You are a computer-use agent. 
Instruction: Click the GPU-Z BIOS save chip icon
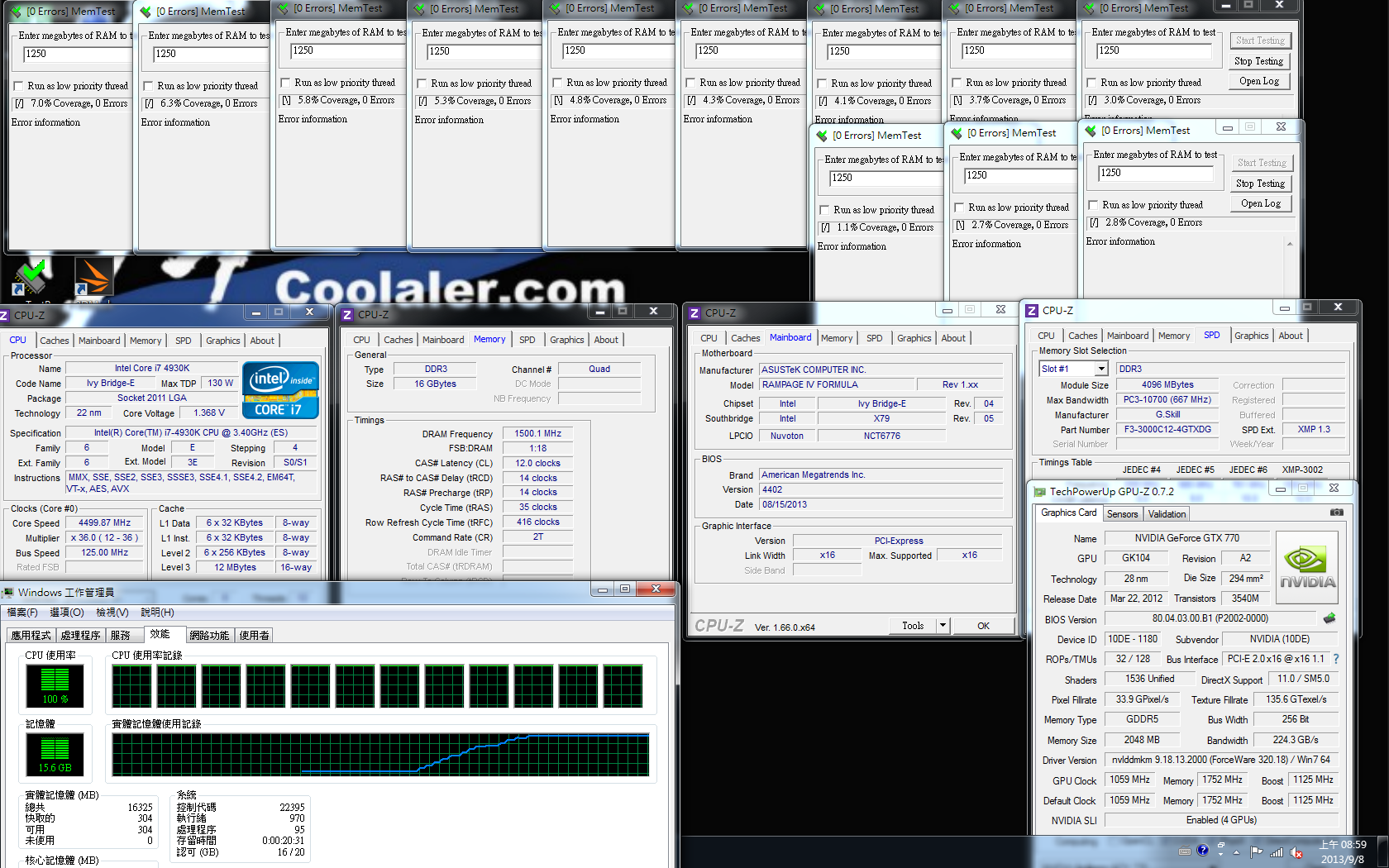(1329, 618)
